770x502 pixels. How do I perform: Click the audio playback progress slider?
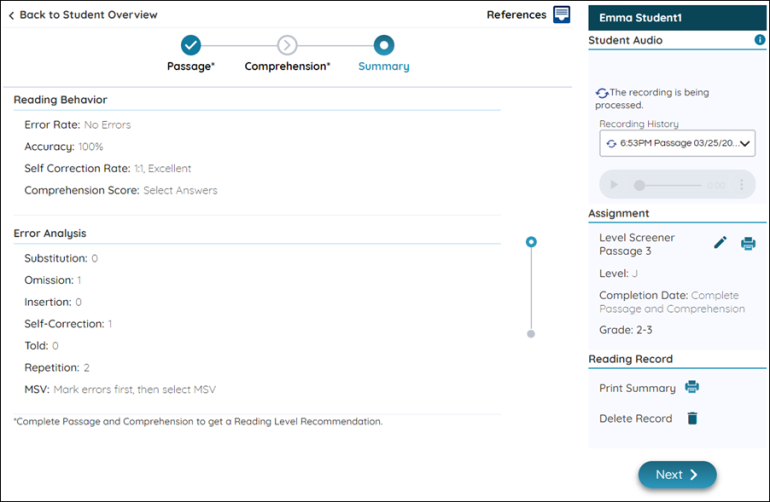point(668,185)
